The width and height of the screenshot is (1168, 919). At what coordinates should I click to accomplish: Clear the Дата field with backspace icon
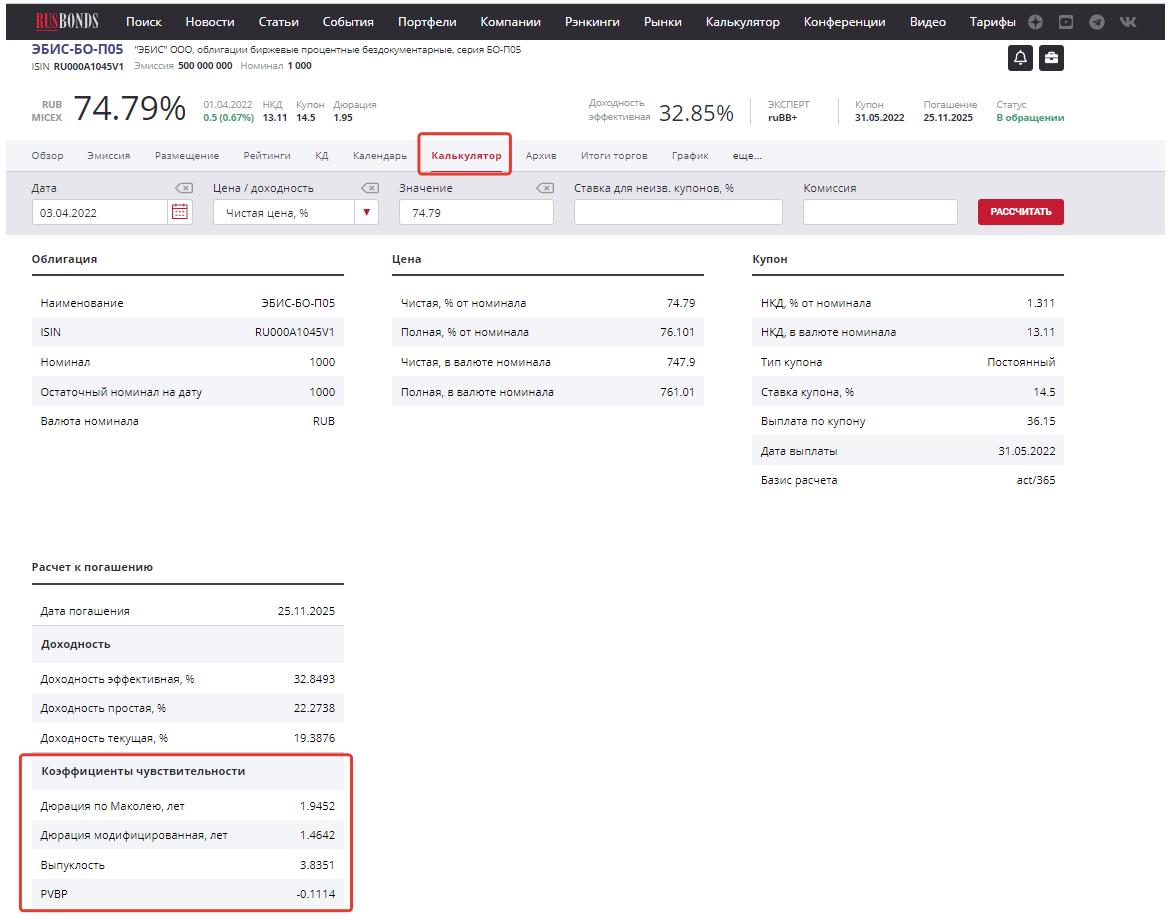[183, 188]
